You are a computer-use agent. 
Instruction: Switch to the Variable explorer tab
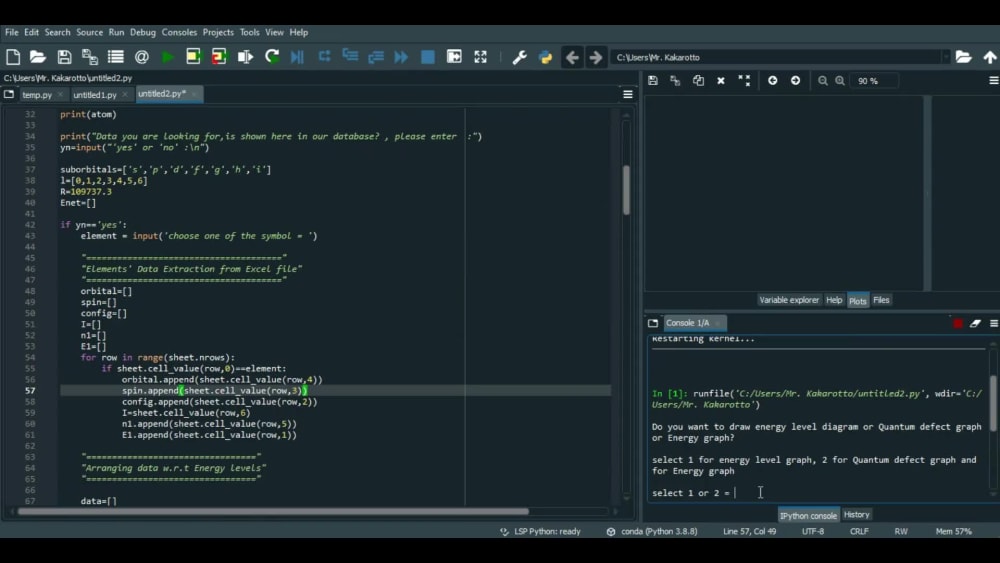coord(788,300)
